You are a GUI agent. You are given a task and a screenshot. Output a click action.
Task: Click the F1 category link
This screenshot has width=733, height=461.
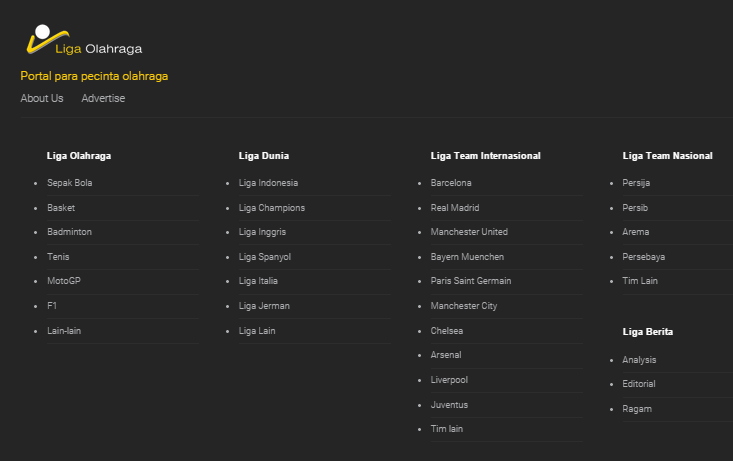[x=52, y=306]
